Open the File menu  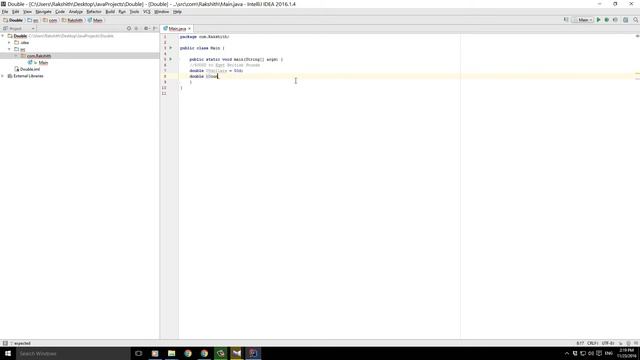coord(5,12)
